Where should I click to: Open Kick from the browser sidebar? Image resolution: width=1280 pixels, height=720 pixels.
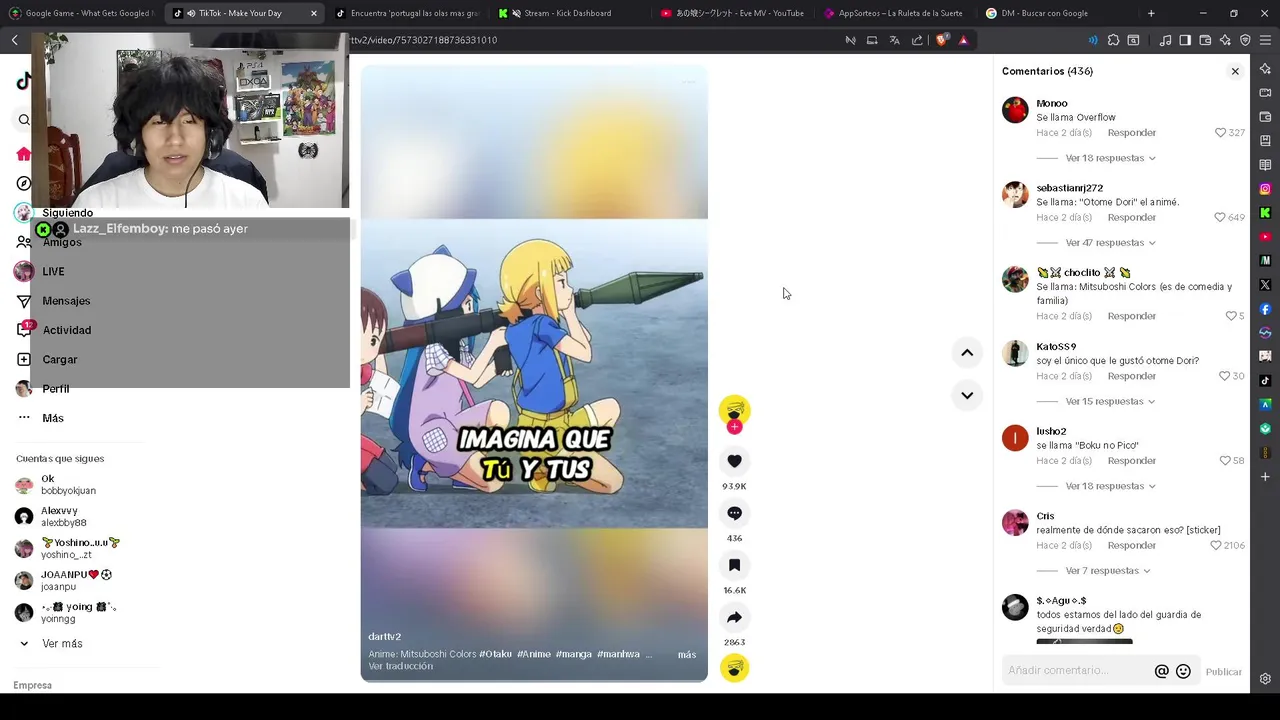(1265, 213)
